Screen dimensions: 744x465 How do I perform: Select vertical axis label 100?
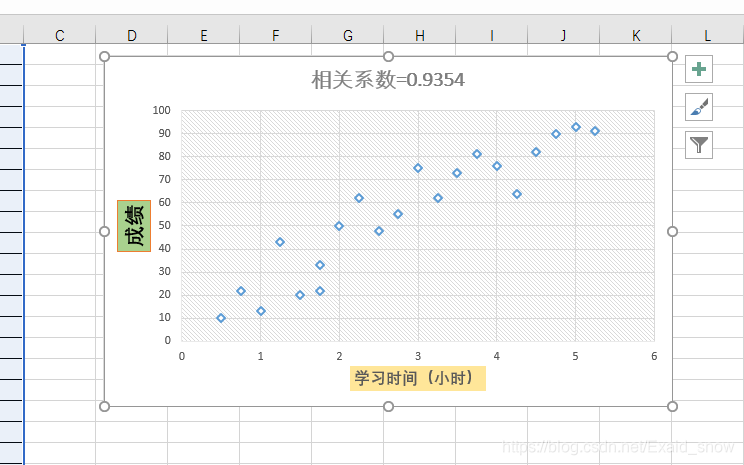point(161,110)
